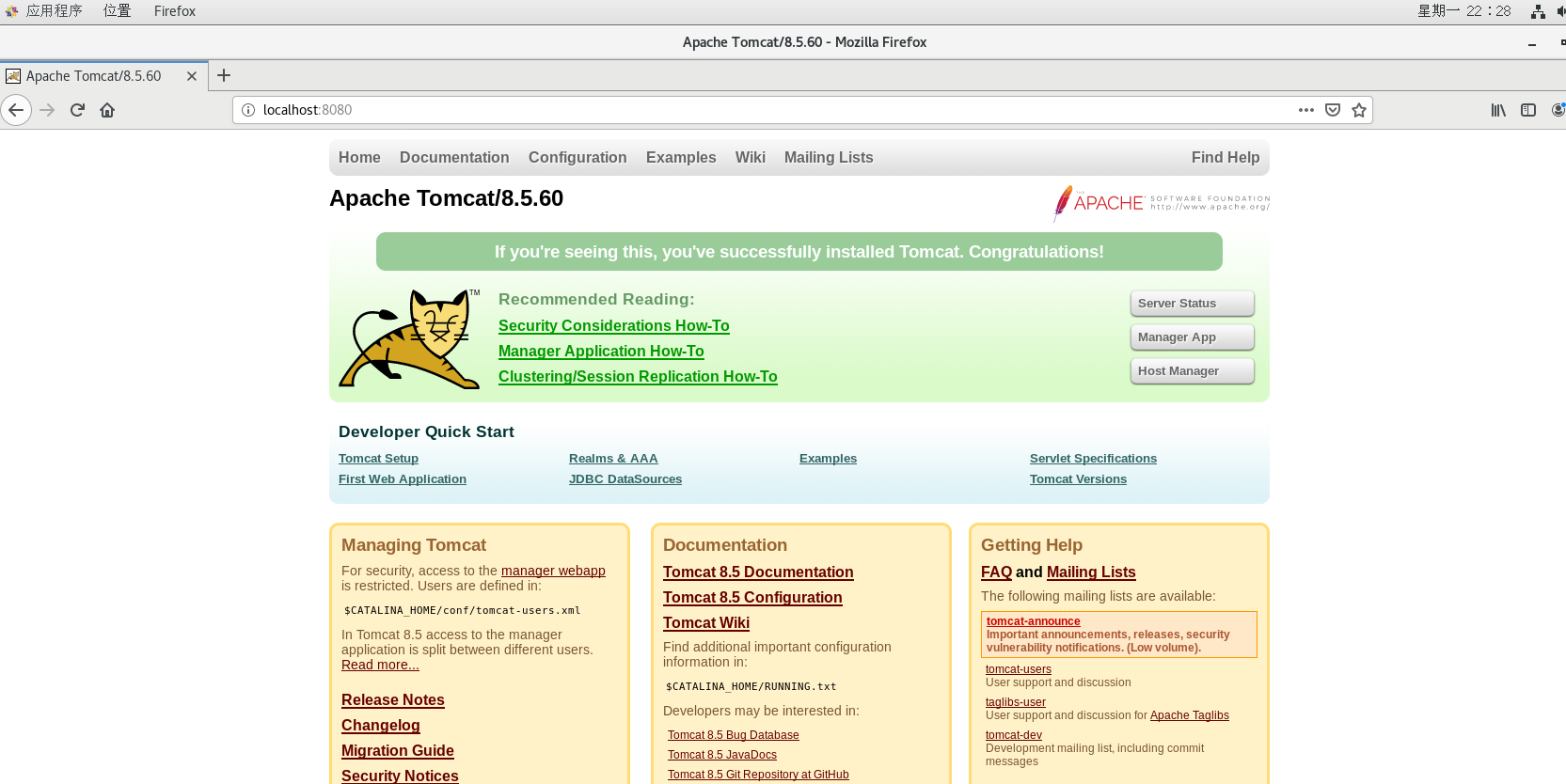Open the tomcat-users mailing list link
This screenshot has width=1566, height=784.
tap(1019, 669)
